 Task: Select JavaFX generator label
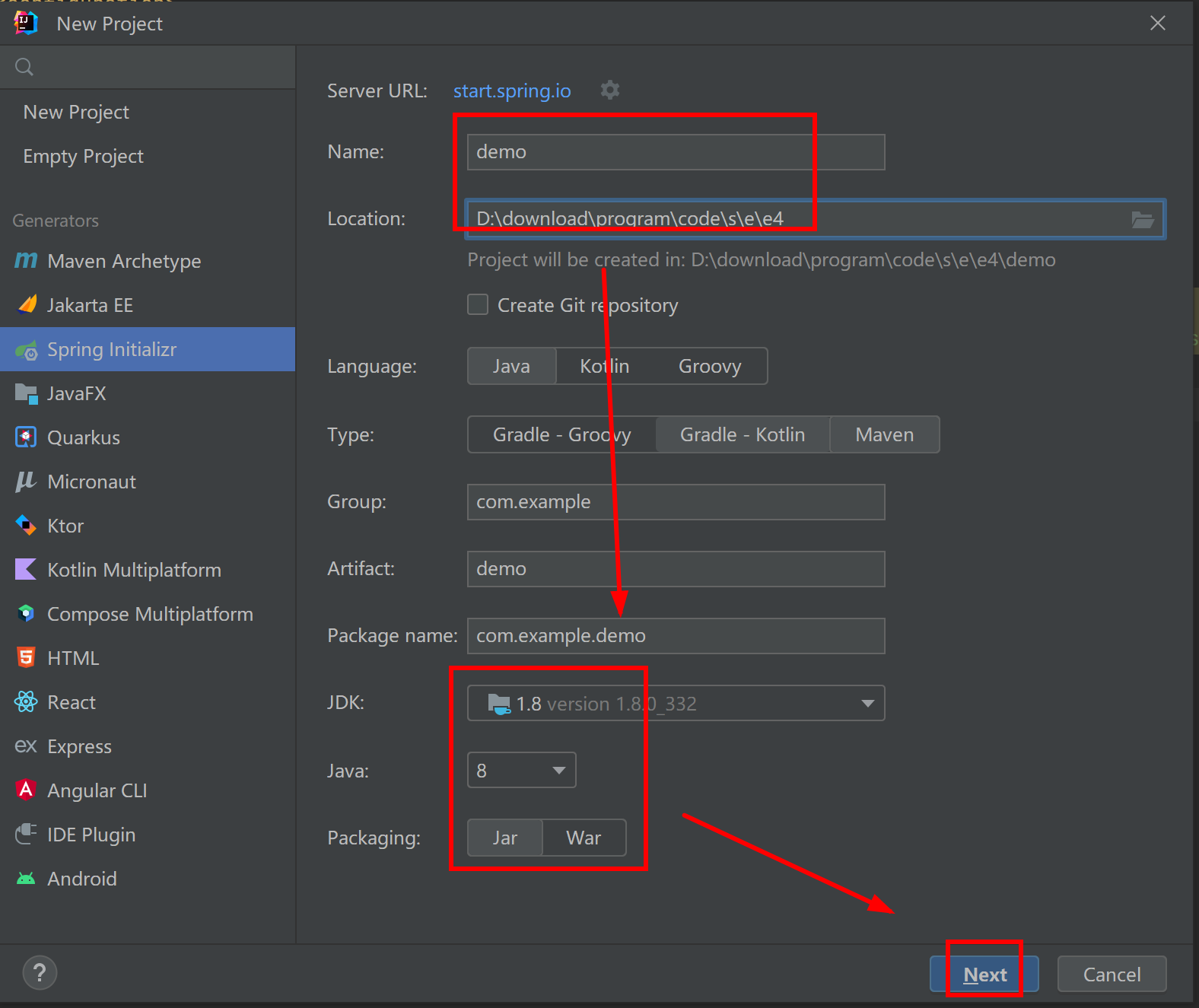(76, 393)
